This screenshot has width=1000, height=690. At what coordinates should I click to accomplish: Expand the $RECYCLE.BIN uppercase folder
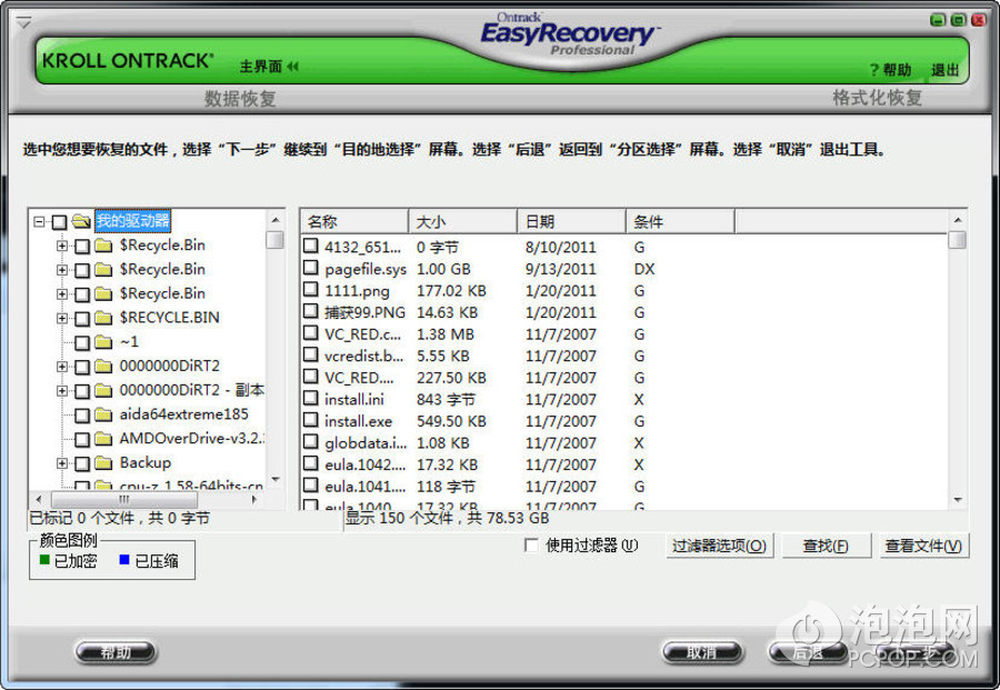(x=62, y=318)
